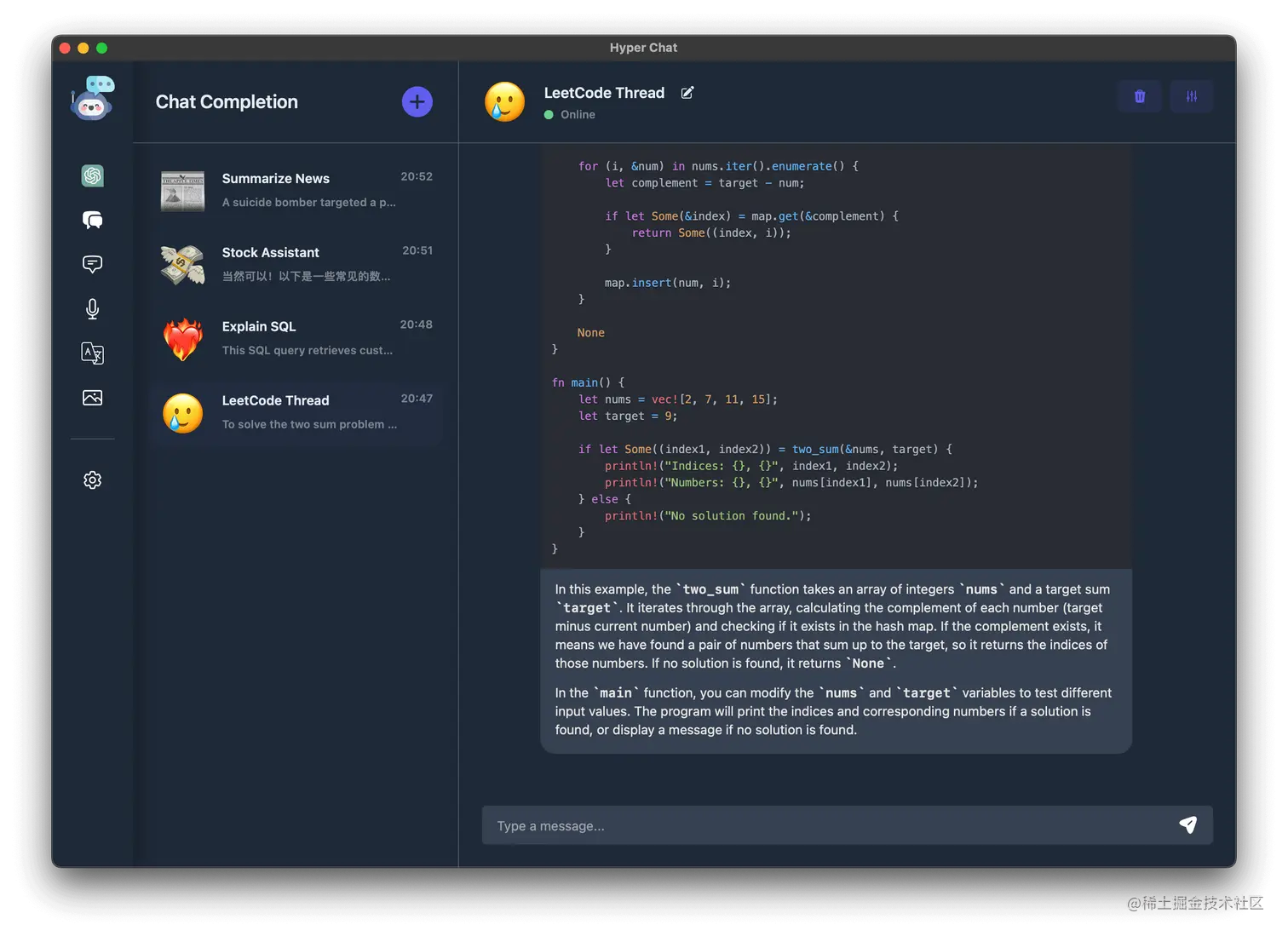This screenshot has height=936, width=1288.
Task: Open the translation sidebar icon
Action: tap(92, 353)
